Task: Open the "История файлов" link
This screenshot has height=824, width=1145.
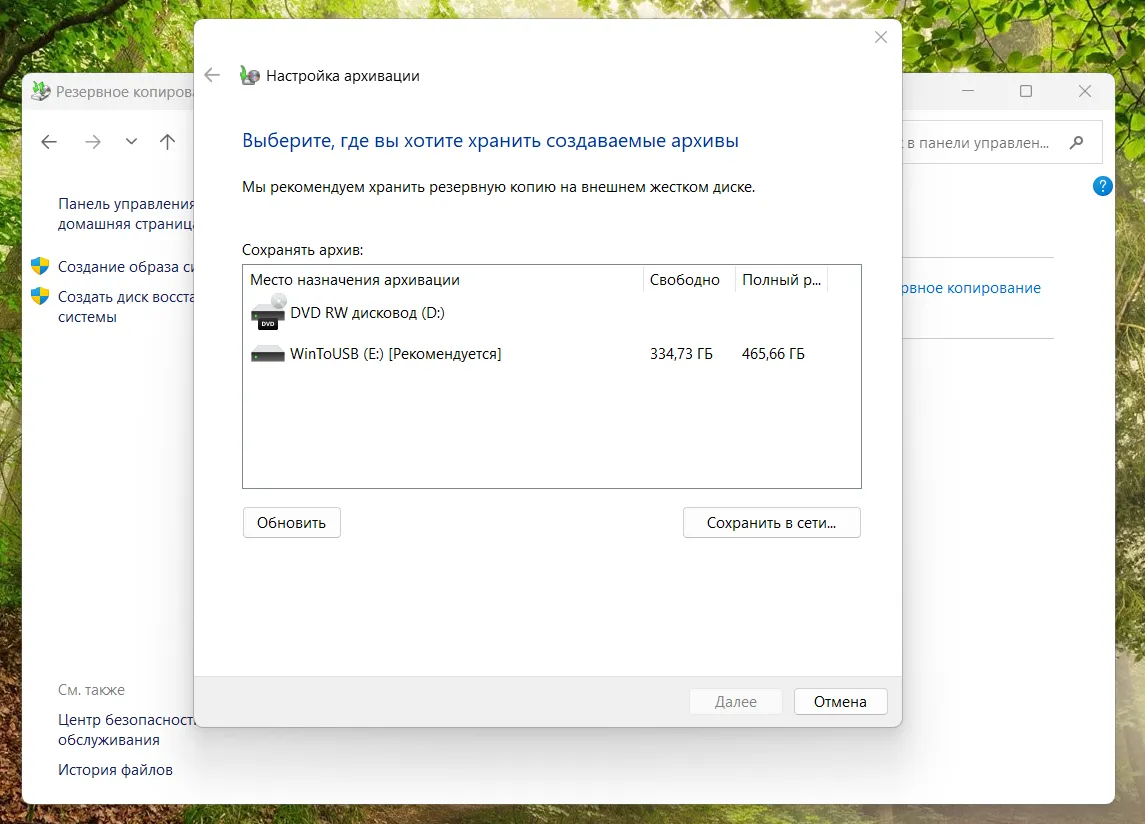Action: click(x=115, y=770)
